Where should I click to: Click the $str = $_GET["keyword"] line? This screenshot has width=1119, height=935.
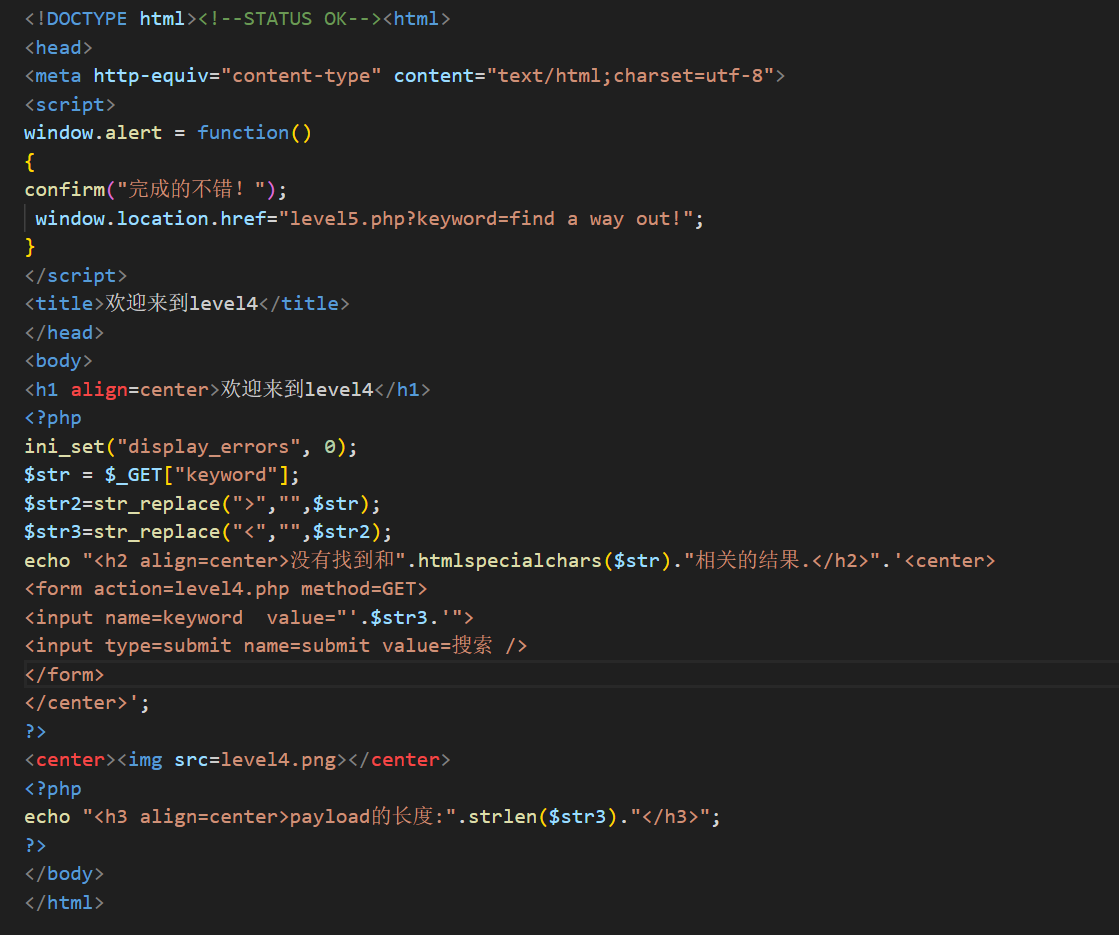162,475
